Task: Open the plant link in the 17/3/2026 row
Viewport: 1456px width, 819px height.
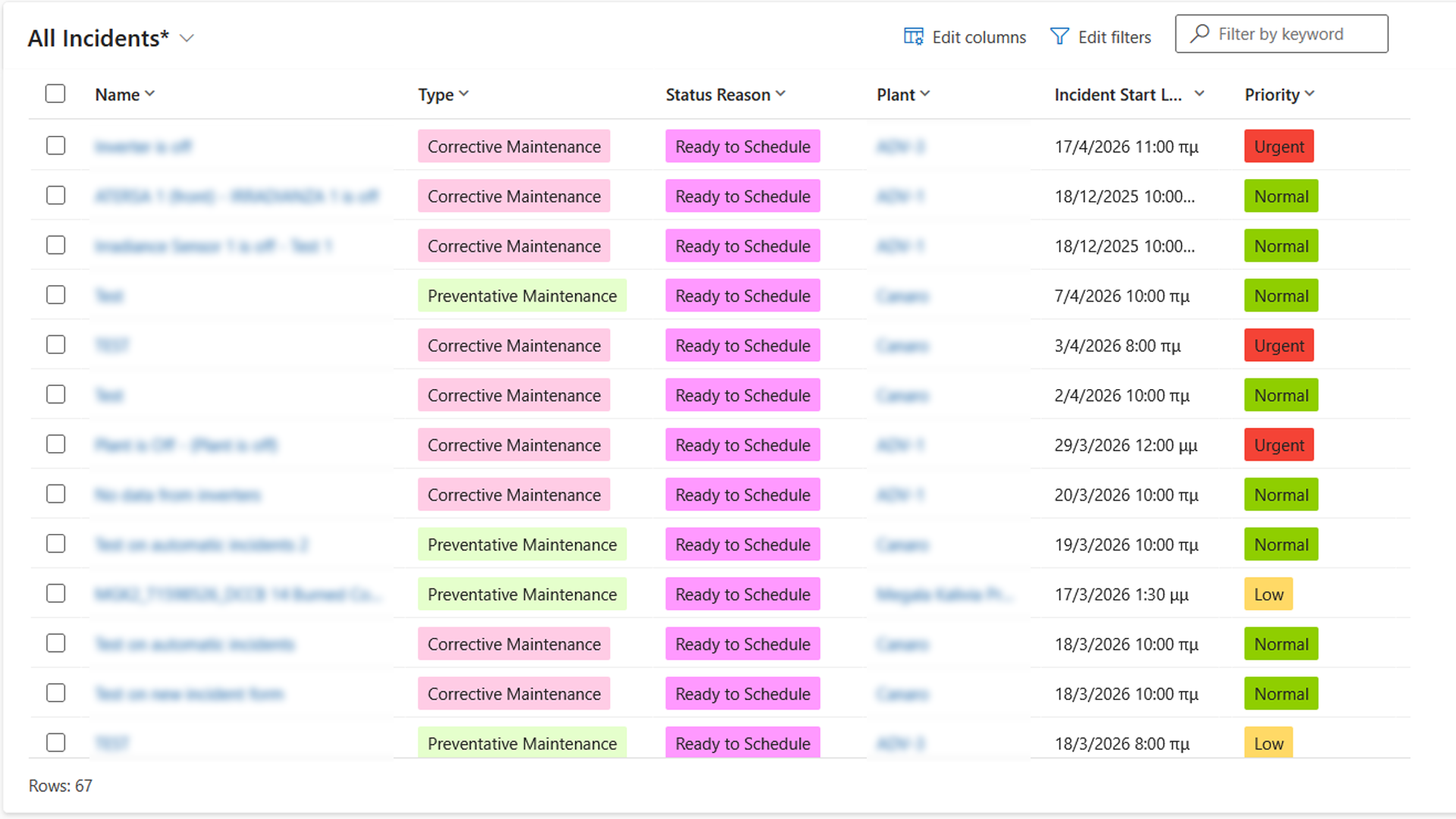Action: [x=945, y=595]
